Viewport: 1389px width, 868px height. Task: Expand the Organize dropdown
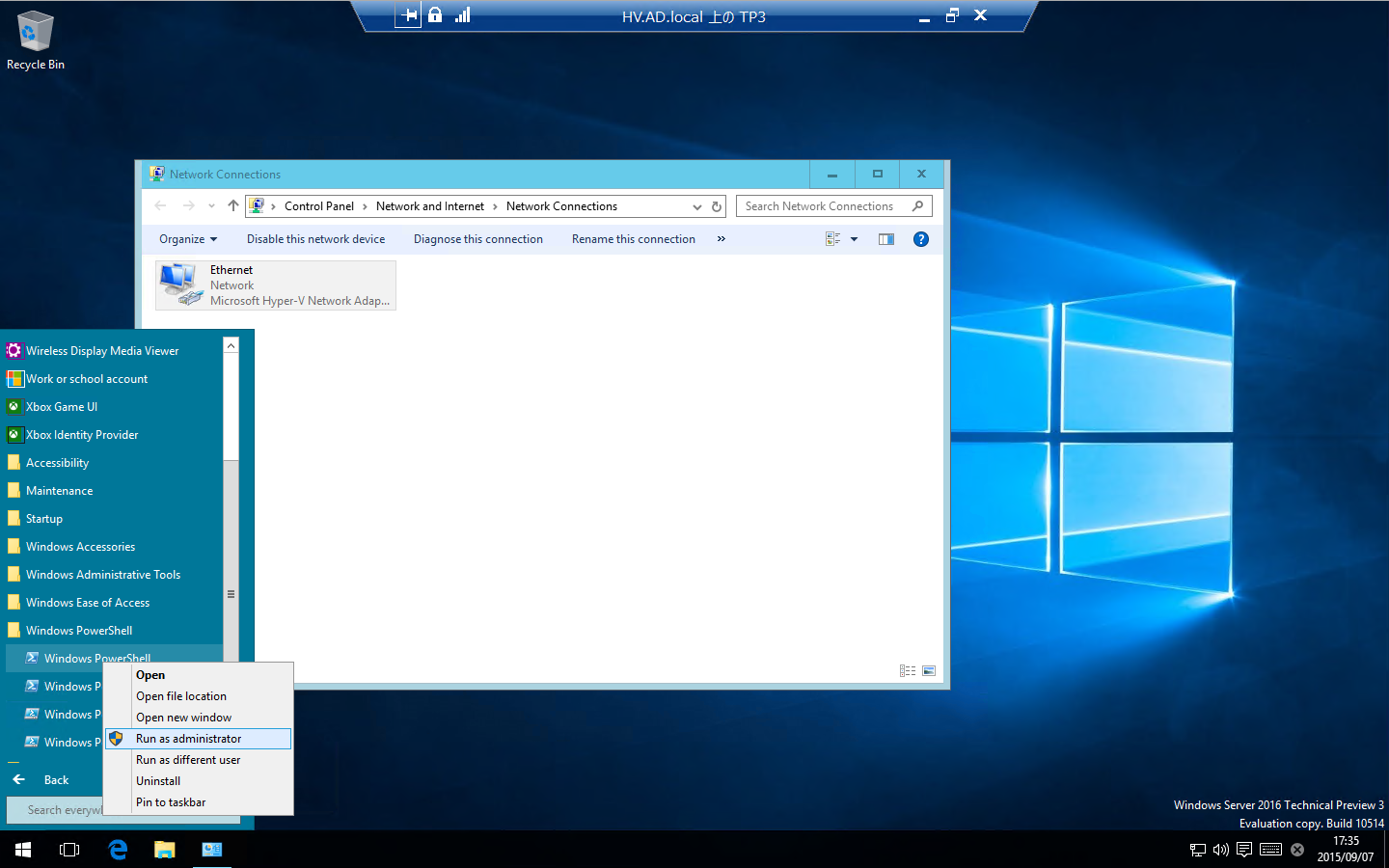click(x=188, y=239)
